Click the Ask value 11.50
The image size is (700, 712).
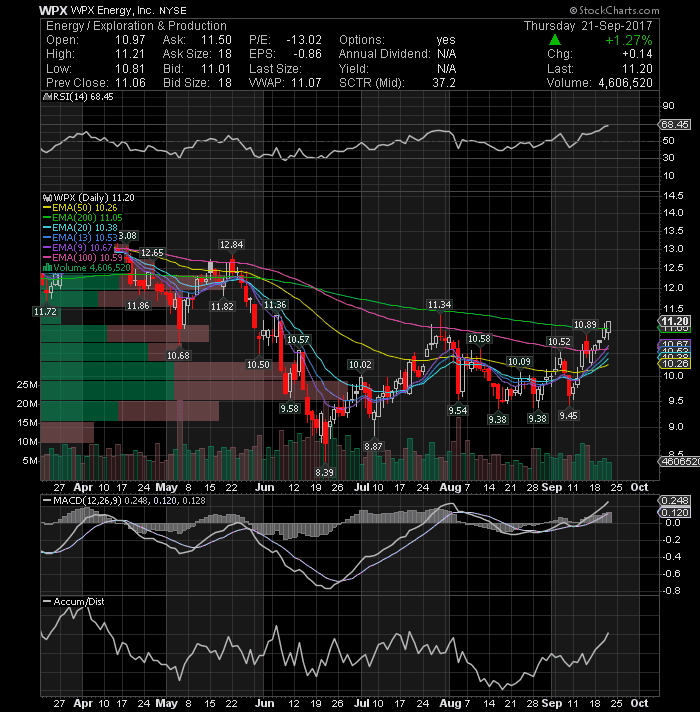pos(217,40)
